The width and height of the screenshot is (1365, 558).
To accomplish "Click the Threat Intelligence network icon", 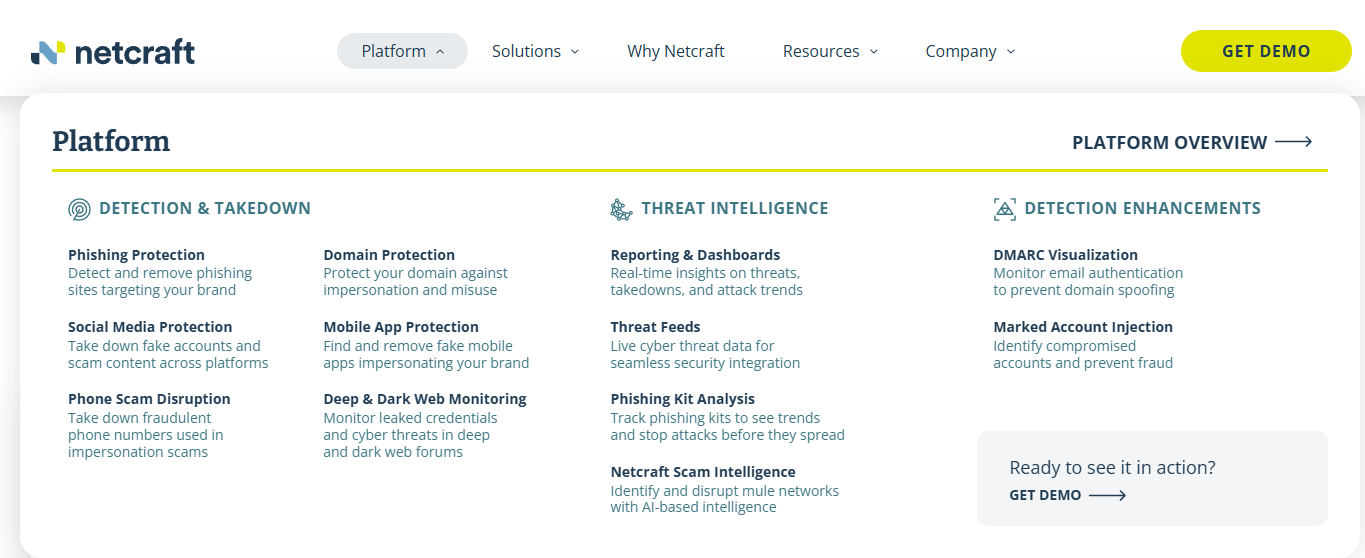I will coord(621,209).
